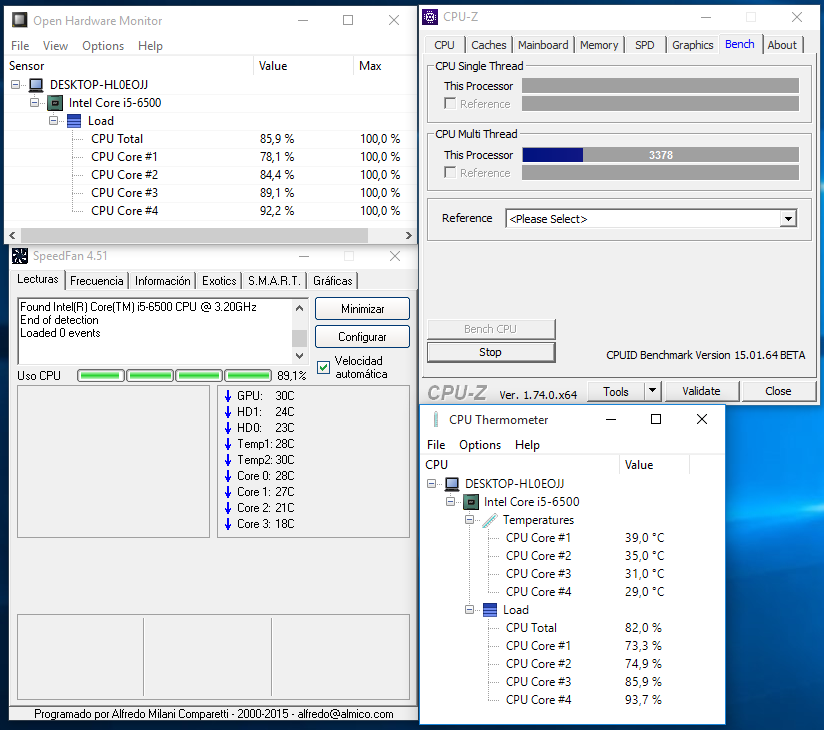The height and width of the screenshot is (730, 824).
Task: Click the computer icon in CPU Thermometer tree
Action: click(451, 484)
